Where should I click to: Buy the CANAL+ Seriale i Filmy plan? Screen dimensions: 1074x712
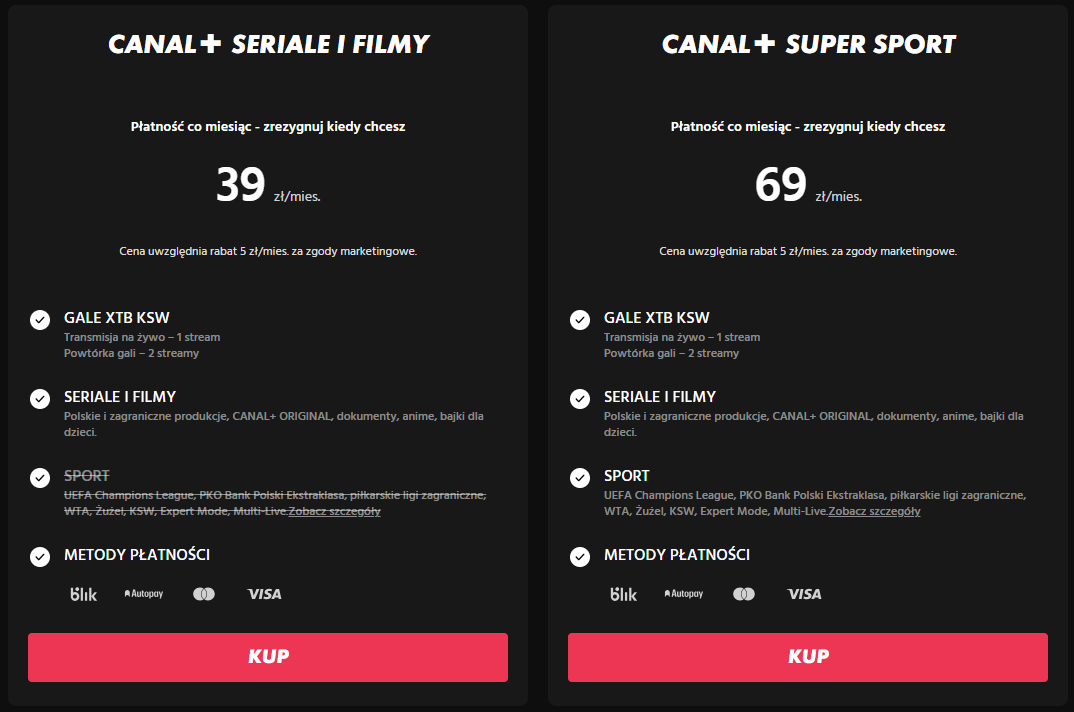click(x=268, y=657)
